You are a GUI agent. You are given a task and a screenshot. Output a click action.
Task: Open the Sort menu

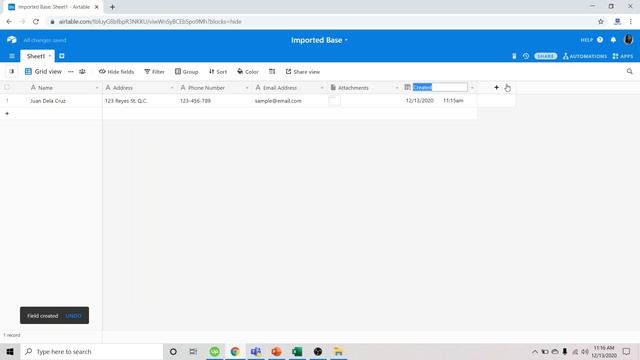tap(218, 71)
